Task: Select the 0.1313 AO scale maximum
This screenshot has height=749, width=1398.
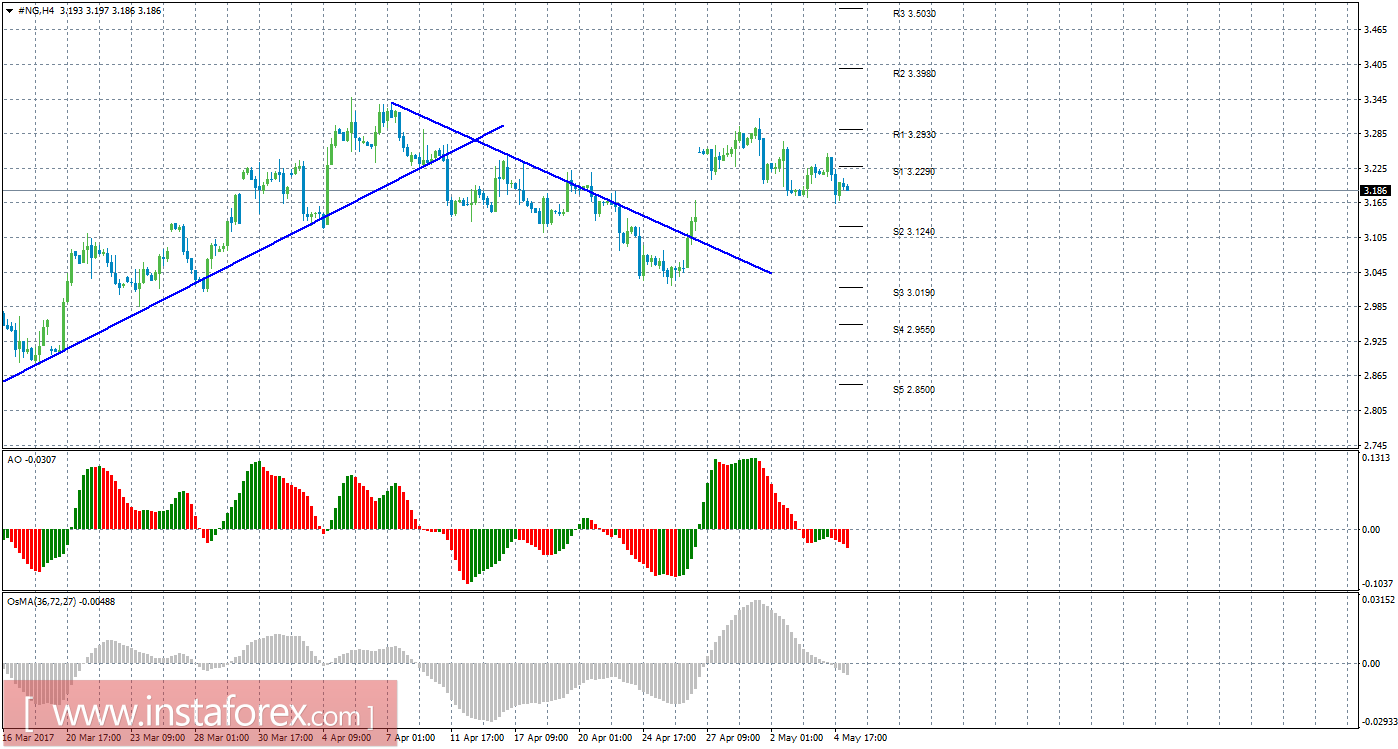Action: 1376,457
